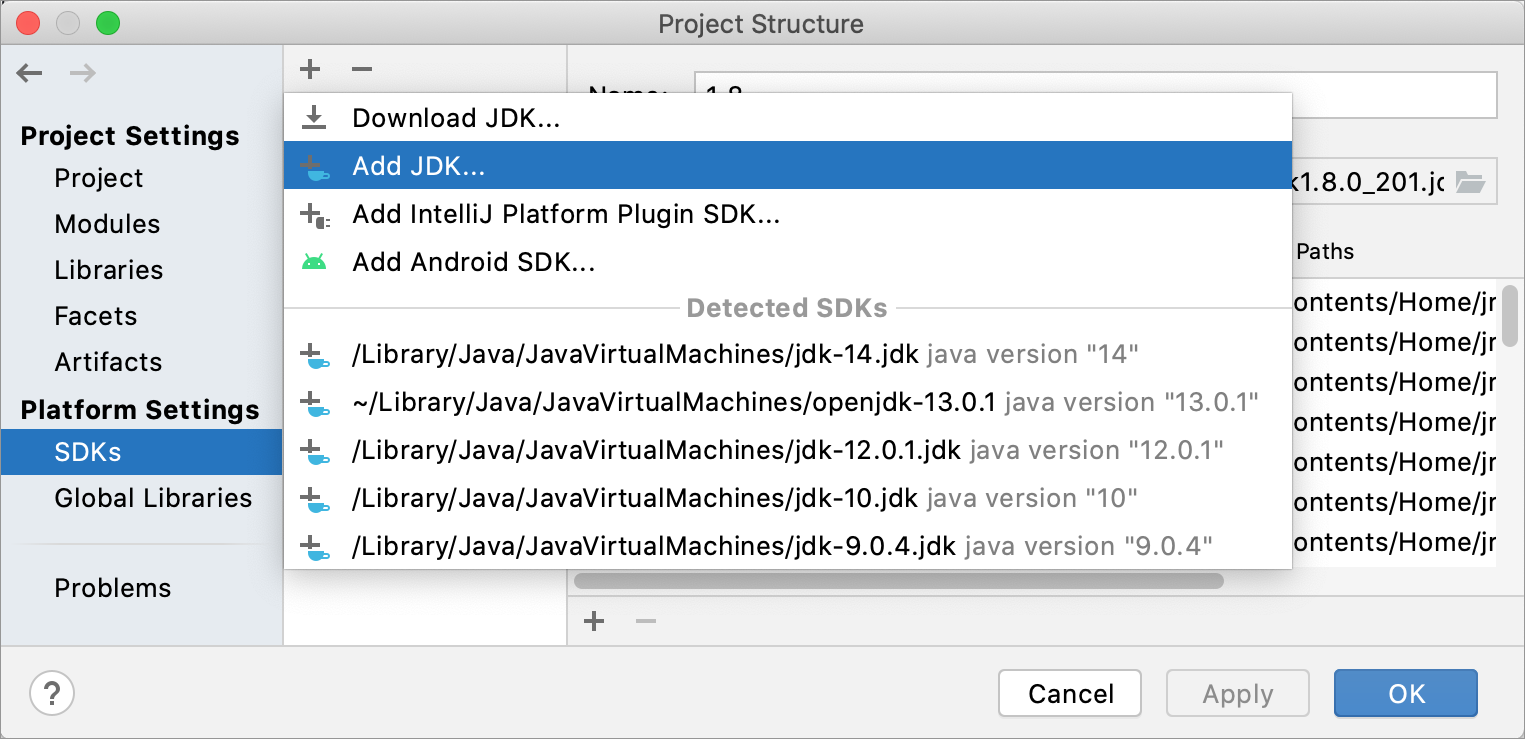Select Global Libraries in the sidebar
The image size is (1525, 739).
pos(153,498)
